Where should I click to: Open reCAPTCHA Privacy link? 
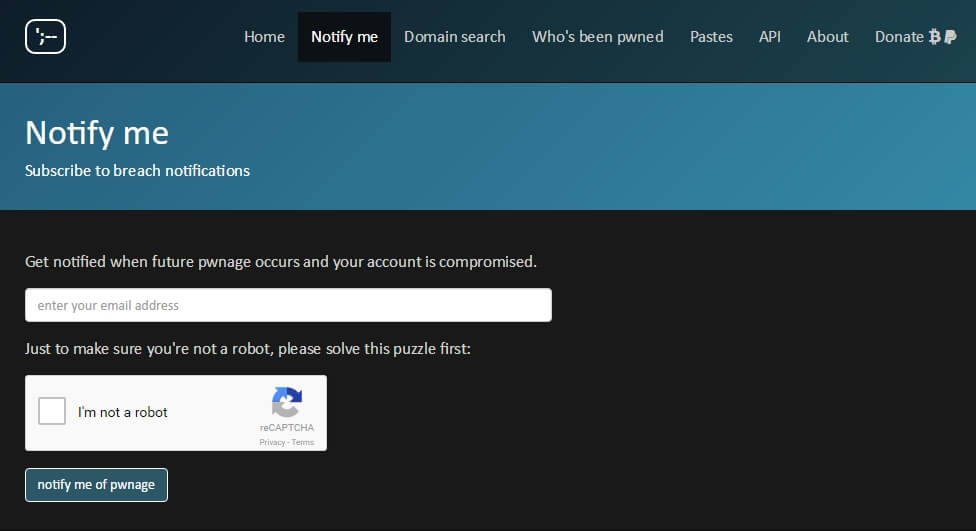[x=272, y=443]
